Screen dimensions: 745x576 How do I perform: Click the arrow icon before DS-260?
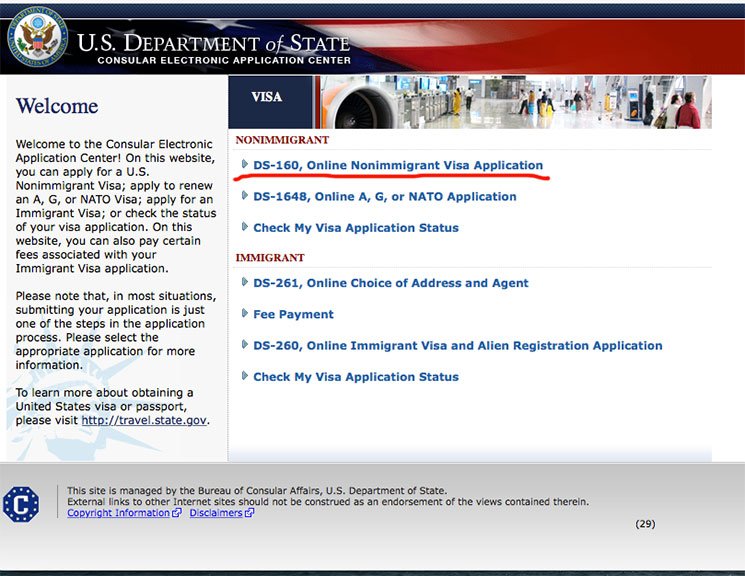(245, 345)
